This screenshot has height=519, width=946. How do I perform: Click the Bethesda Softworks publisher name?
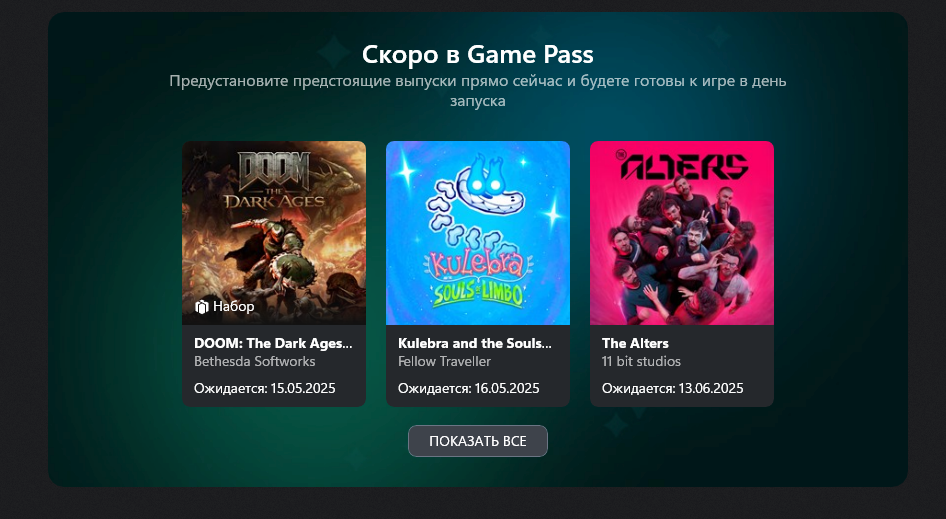tap(255, 361)
